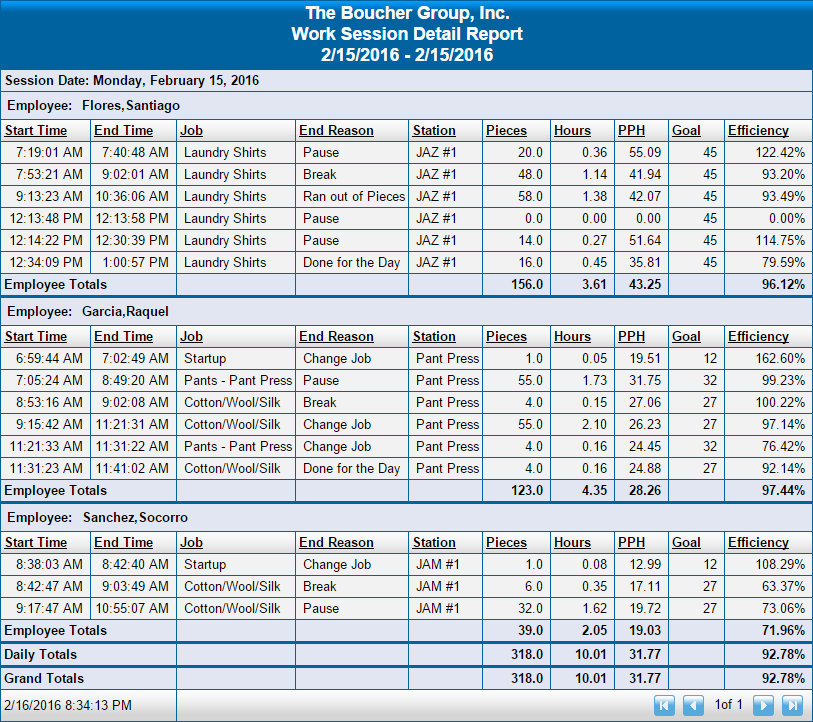Sort Sanchez,Socorro table by Start Time
Screen dimensions: 813x722
click(36, 543)
